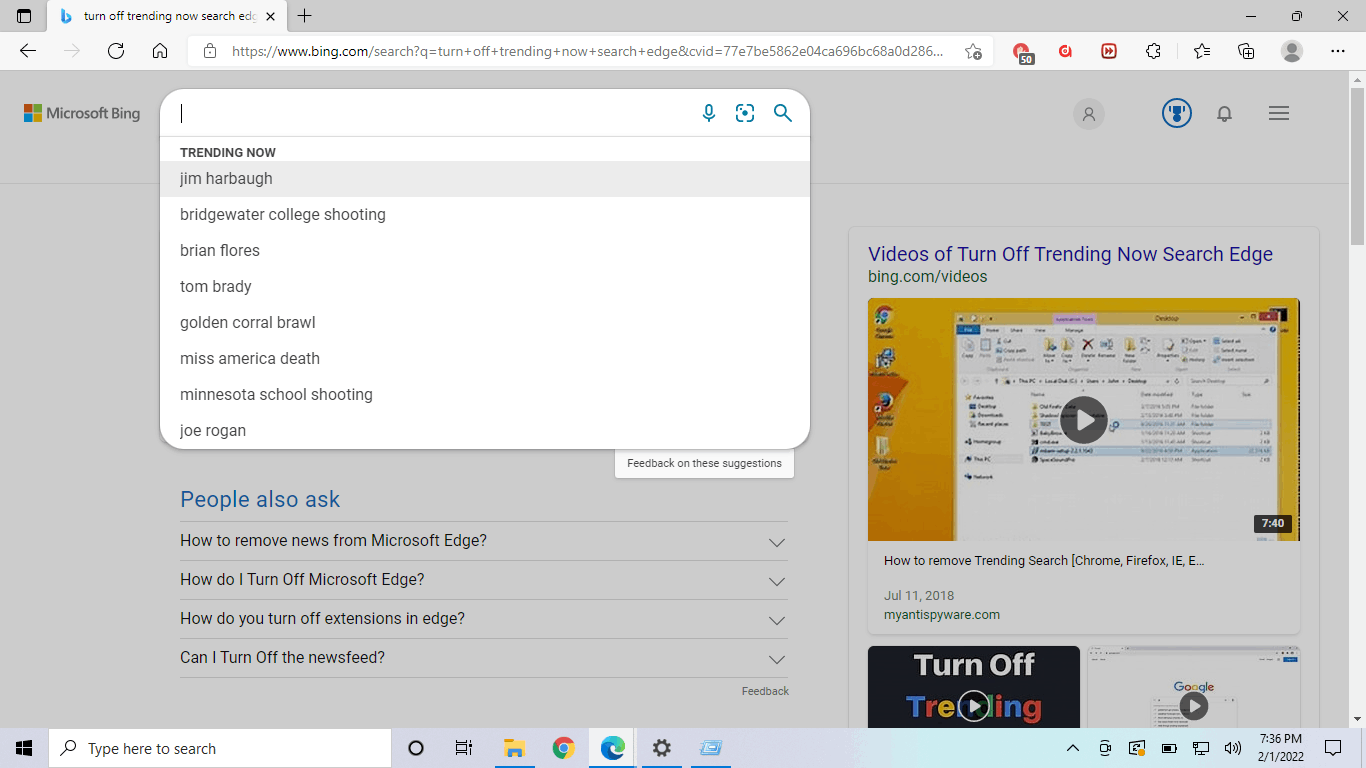View site information lock icon
The height and width of the screenshot is (768, 1366).
coord(210,51)
